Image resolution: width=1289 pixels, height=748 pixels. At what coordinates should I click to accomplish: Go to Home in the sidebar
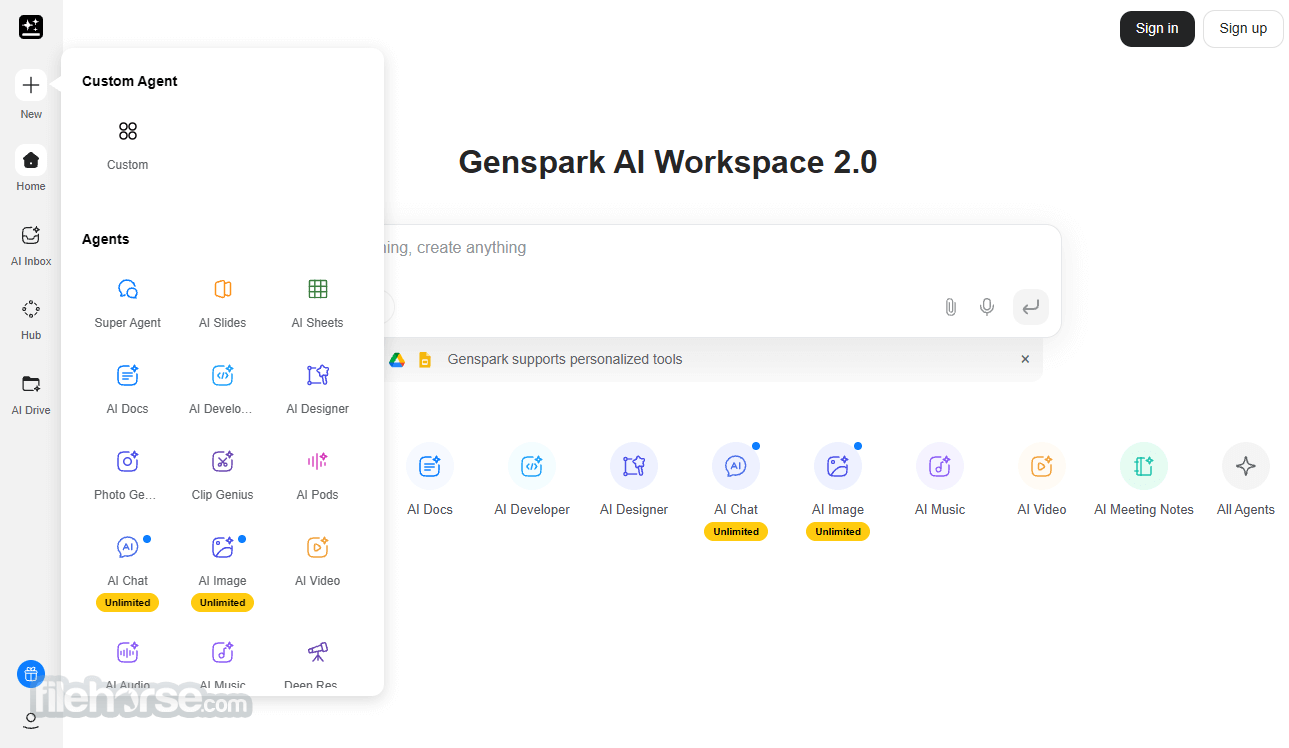tap(31, 160)
